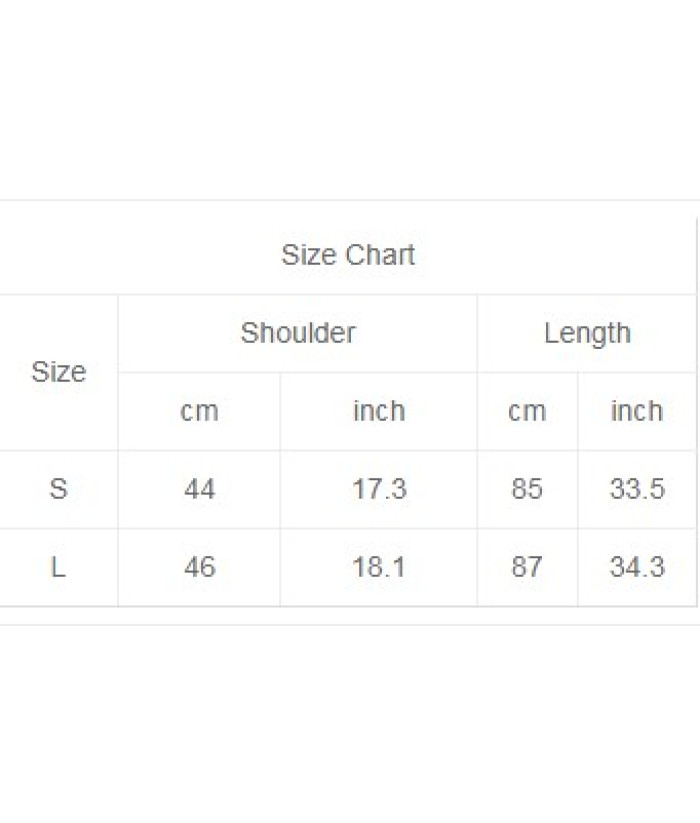Select the 85 length cm value
Screen dimensions: 700x823
pos(527,489)
